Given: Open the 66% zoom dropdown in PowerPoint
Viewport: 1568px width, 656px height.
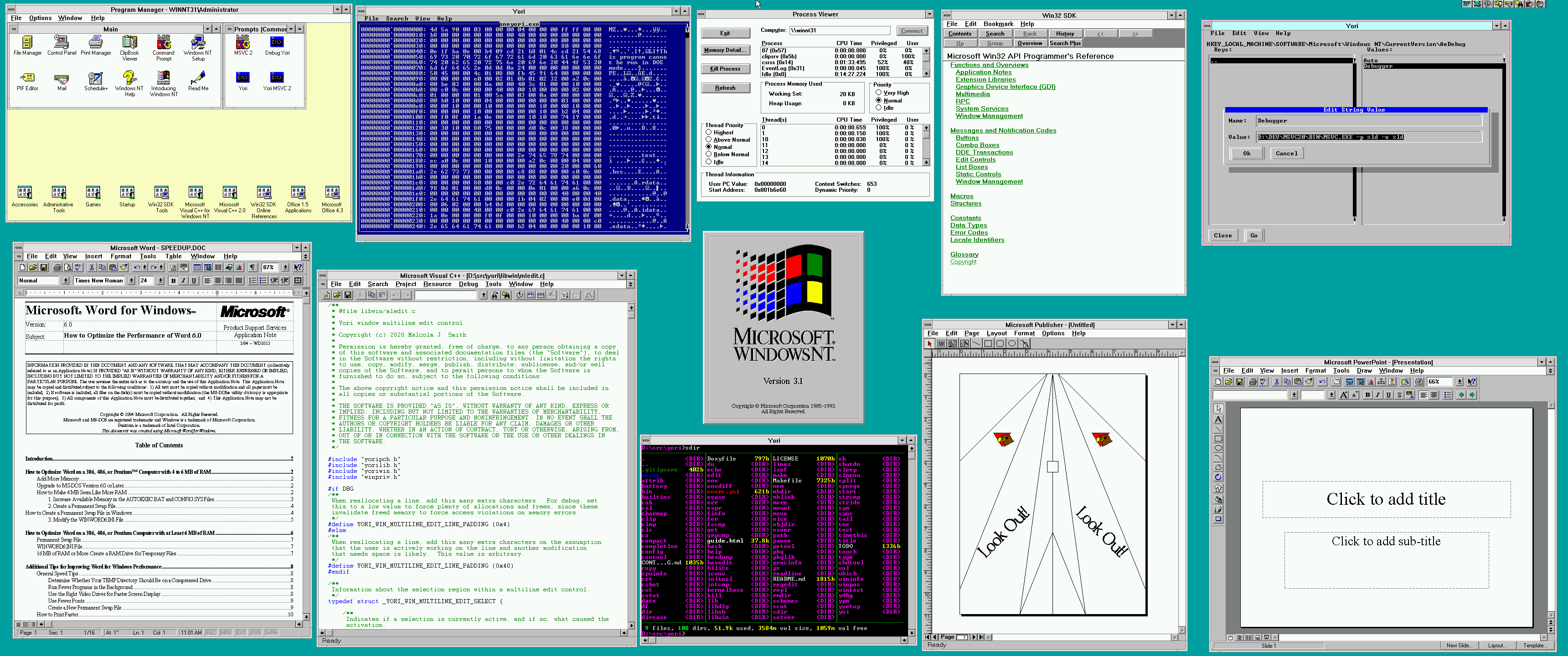Looking at the screenshot, I should [1460, 382].
